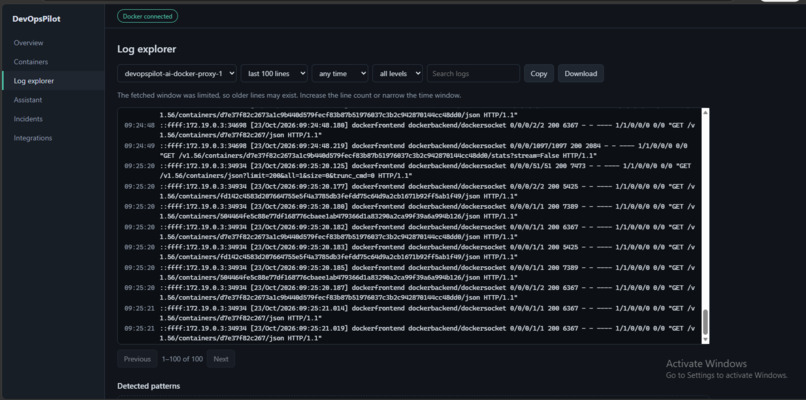Click the log scrollbar up arrow

705,112
